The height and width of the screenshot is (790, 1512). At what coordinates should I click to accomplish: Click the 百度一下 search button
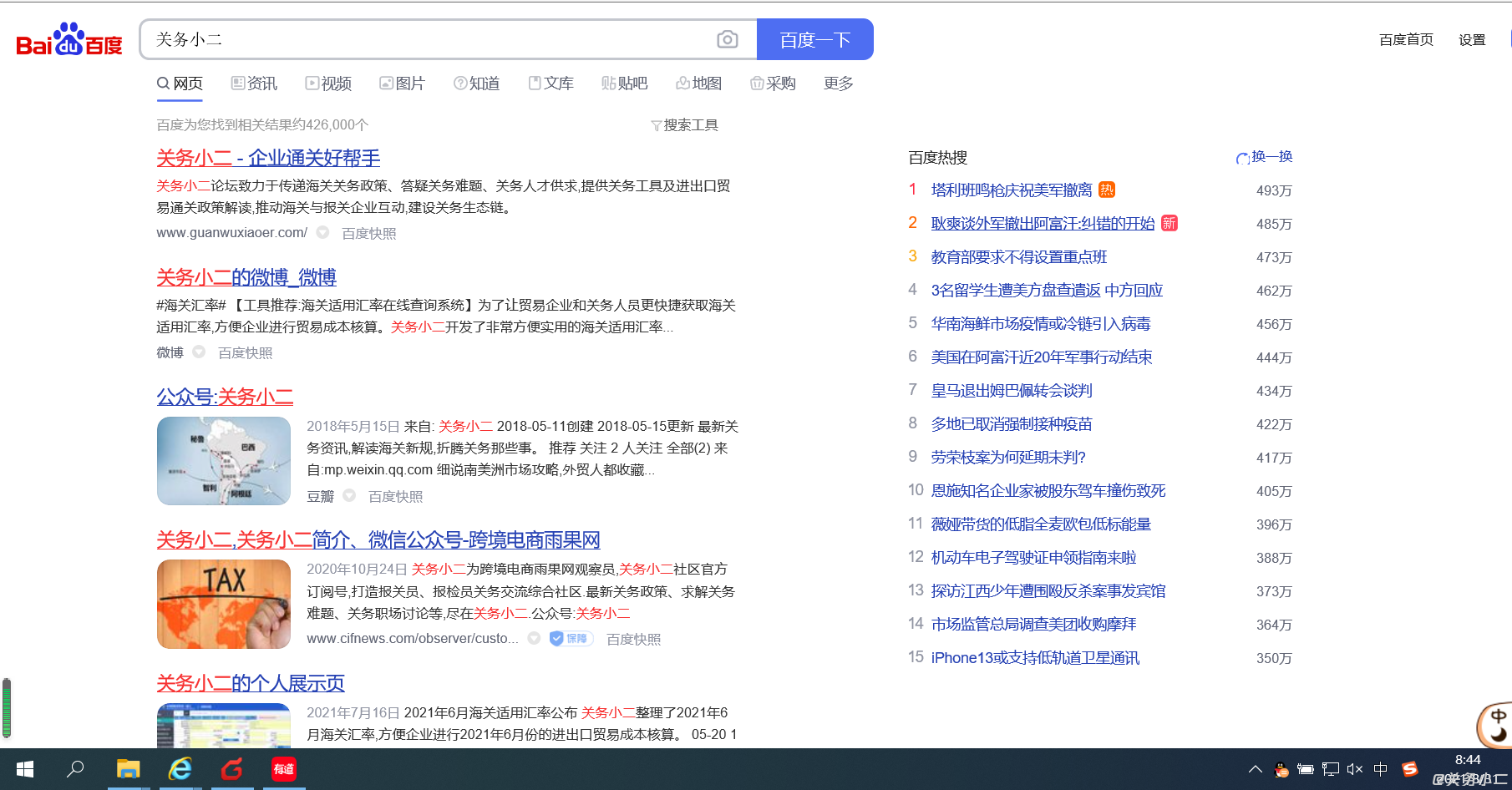tap(814, 39)
